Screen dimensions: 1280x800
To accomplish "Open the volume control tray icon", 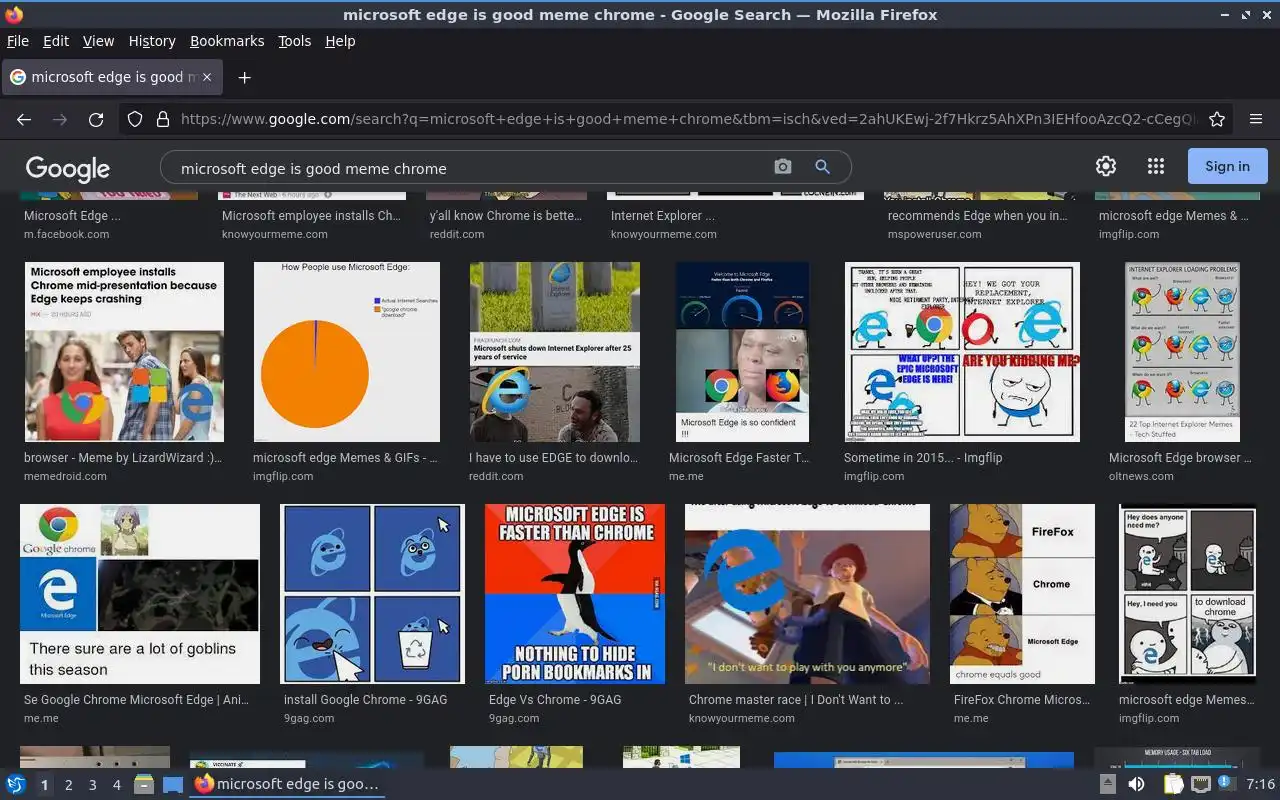I will [1136, 784].
